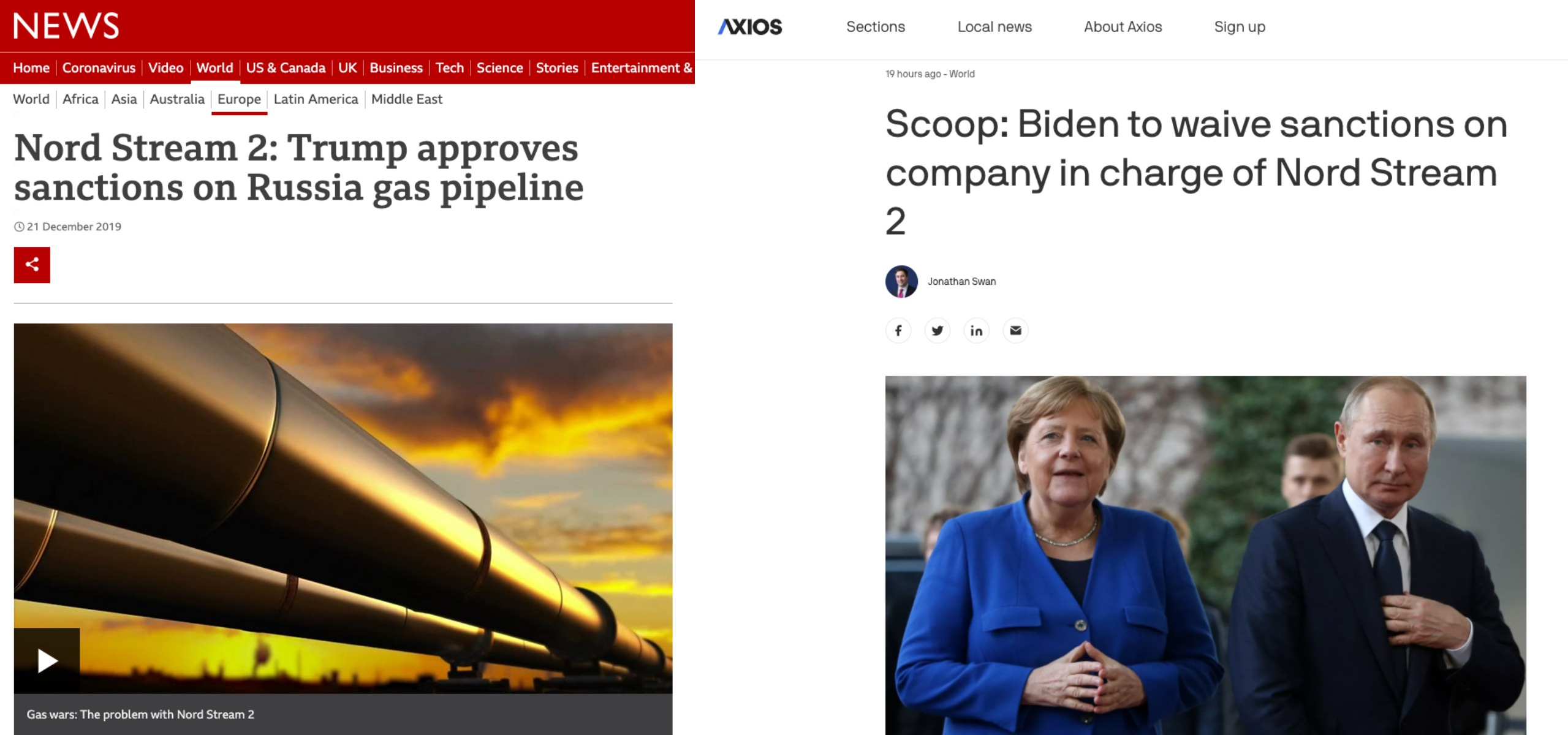The width and height of the screenshot is (1568, 735).
Task: Share article on Facebook icon
Action: pos(898,331)
